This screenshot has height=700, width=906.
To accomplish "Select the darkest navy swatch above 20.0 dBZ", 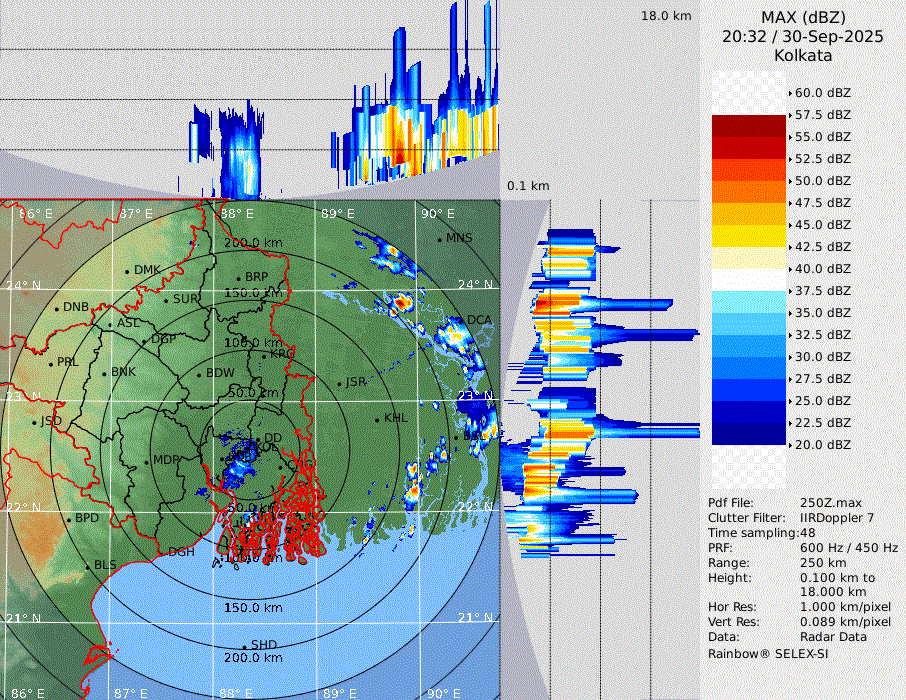I will pyautogui.click(x=749, y=433).
